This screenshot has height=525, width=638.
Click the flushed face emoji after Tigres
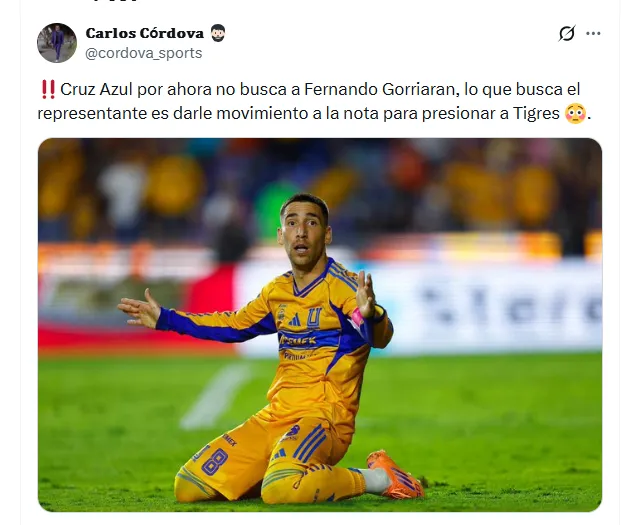tap(575, 114)
